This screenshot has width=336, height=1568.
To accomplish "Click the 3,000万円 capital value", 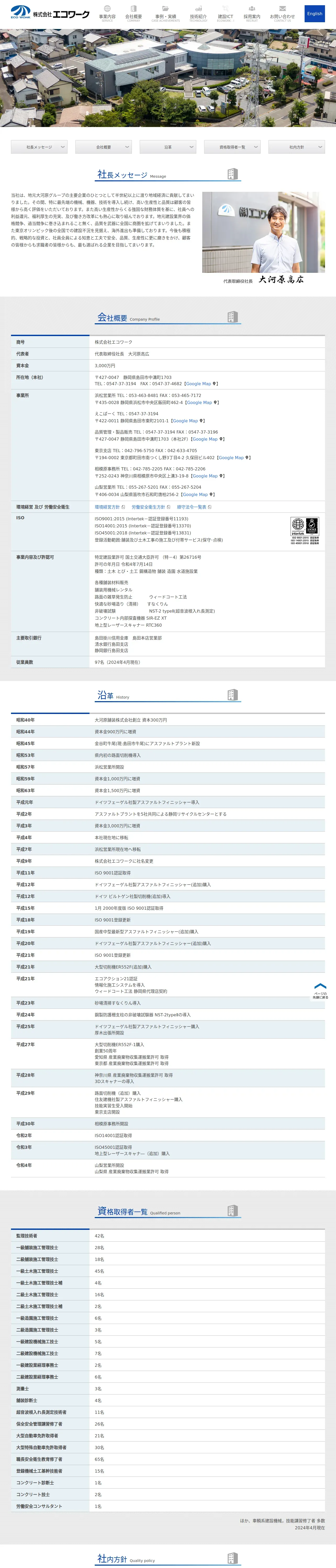I will [x=105, y=366].
